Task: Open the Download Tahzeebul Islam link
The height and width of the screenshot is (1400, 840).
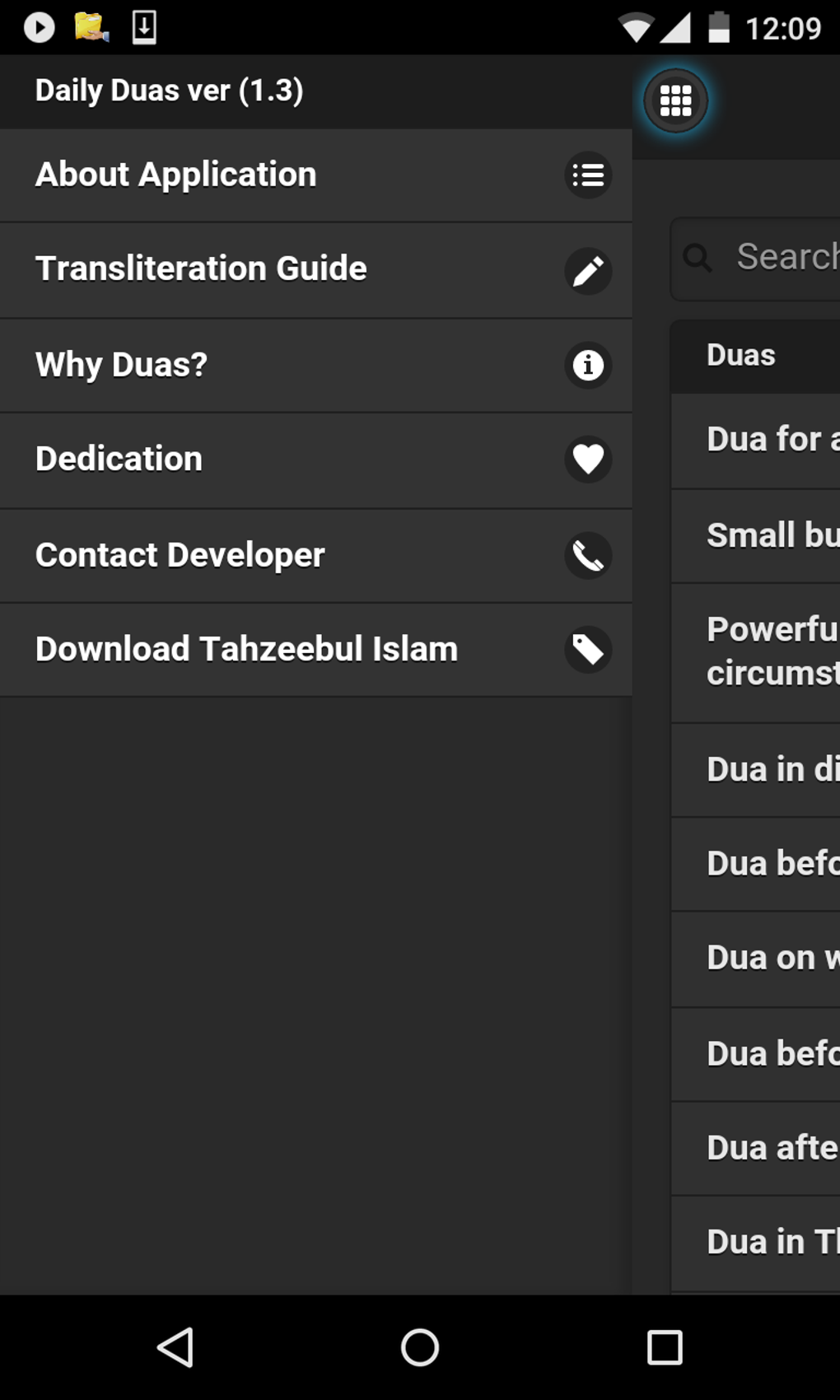Action: pyautogui.click(x=246, y=649)
